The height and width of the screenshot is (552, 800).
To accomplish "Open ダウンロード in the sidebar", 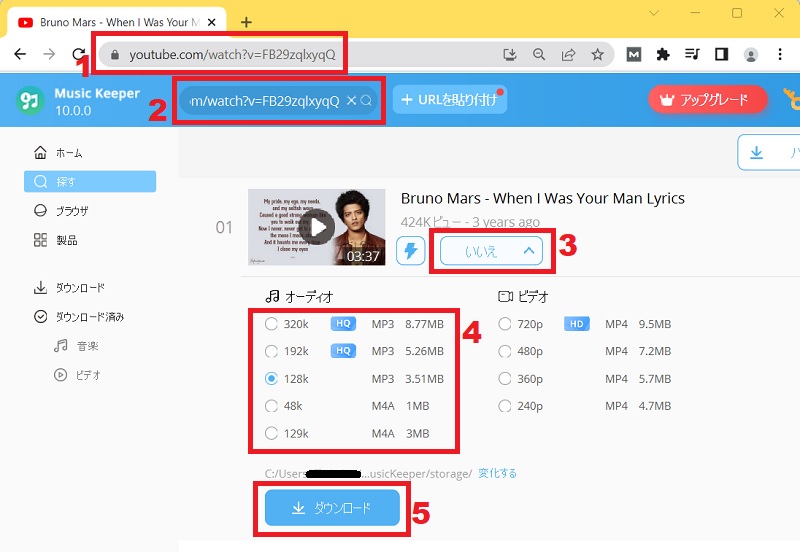I will click(x=69, y=288).
